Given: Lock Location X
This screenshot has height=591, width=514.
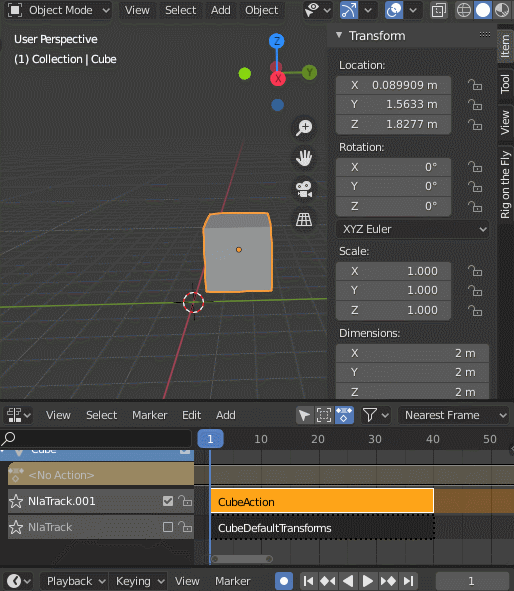Looking at the screenshot, I should click(475, 85).
